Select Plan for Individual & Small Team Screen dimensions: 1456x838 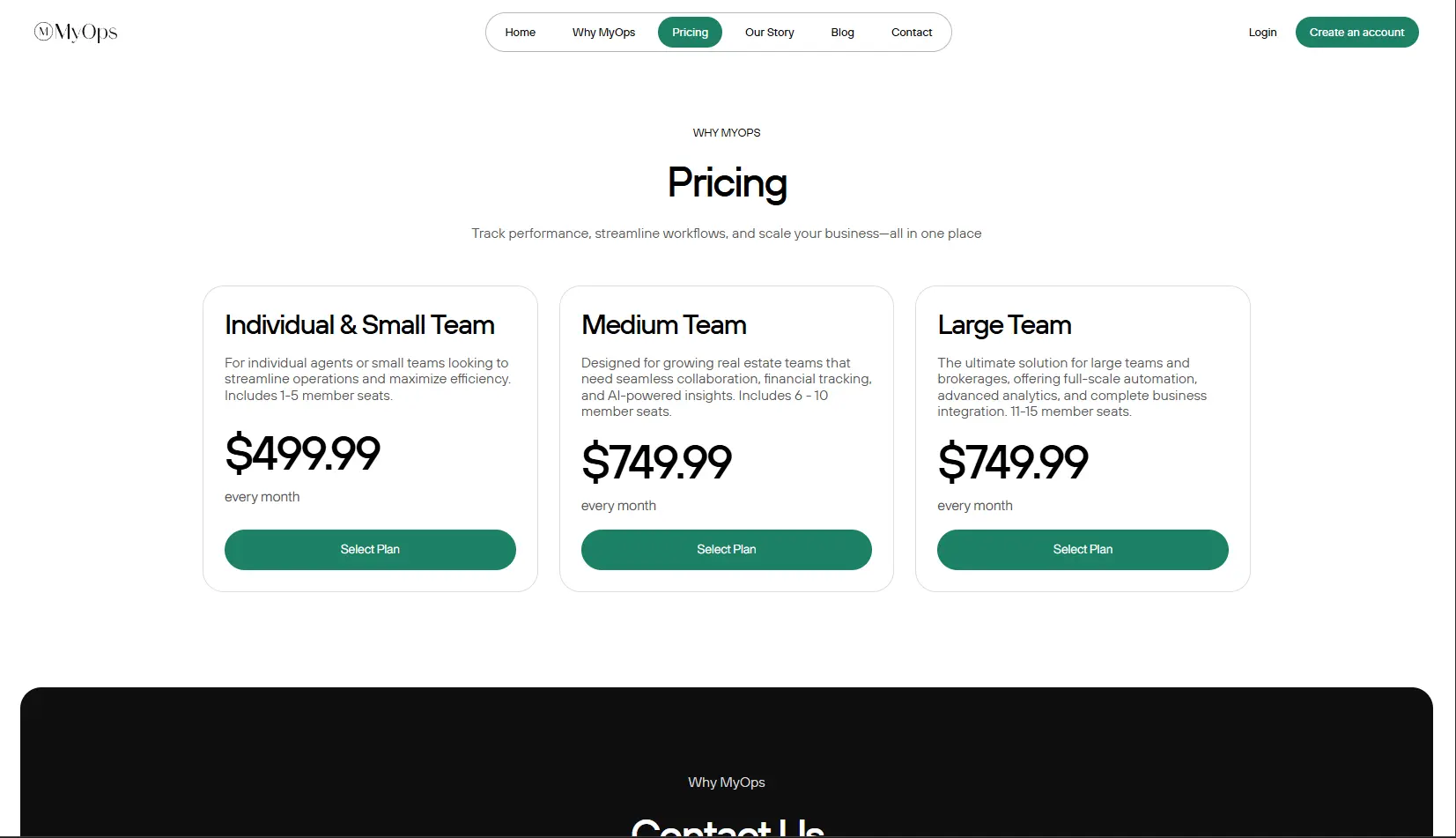[370, 550]
